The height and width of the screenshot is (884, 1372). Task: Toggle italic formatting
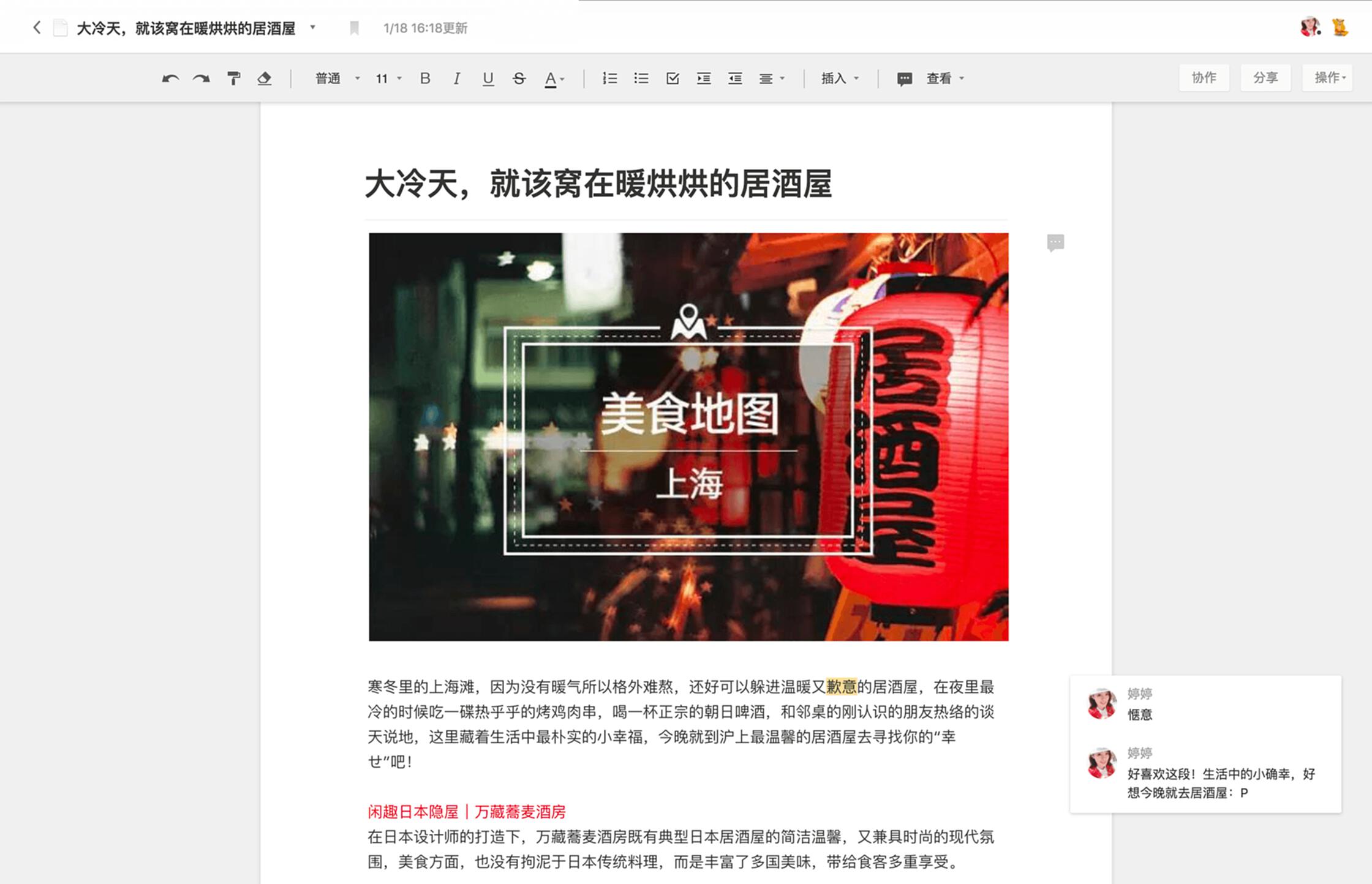(456, 78)
